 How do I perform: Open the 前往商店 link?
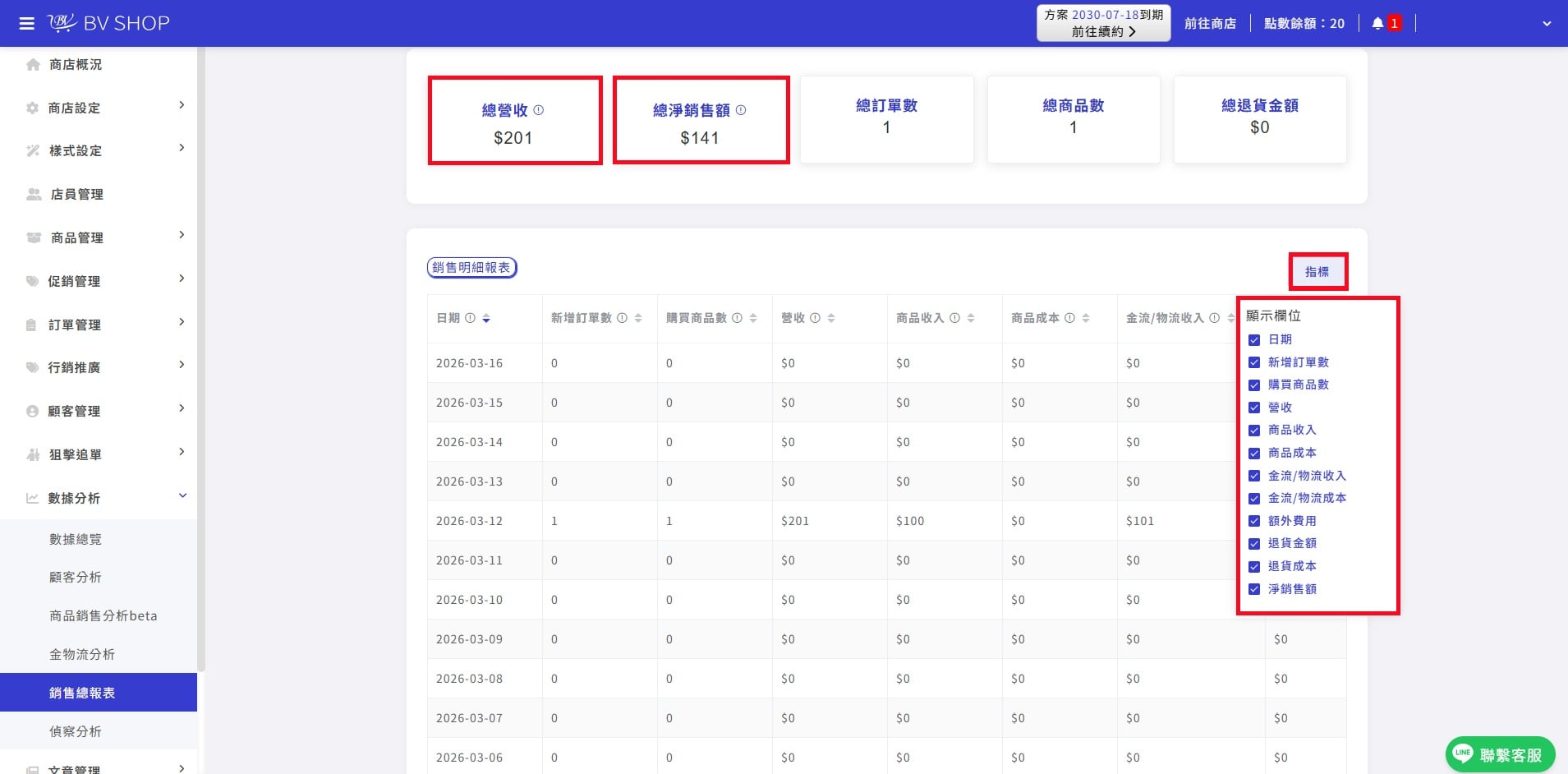tap(1210, 24)
